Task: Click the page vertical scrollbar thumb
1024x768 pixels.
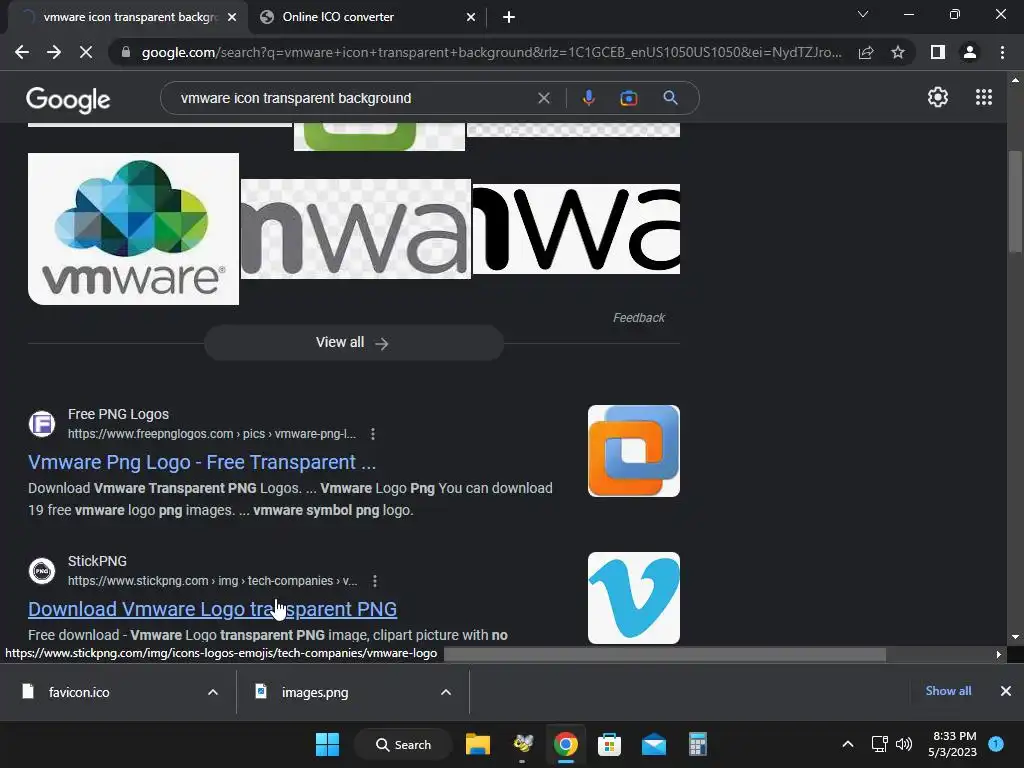Action: (x=1015, y=201)
